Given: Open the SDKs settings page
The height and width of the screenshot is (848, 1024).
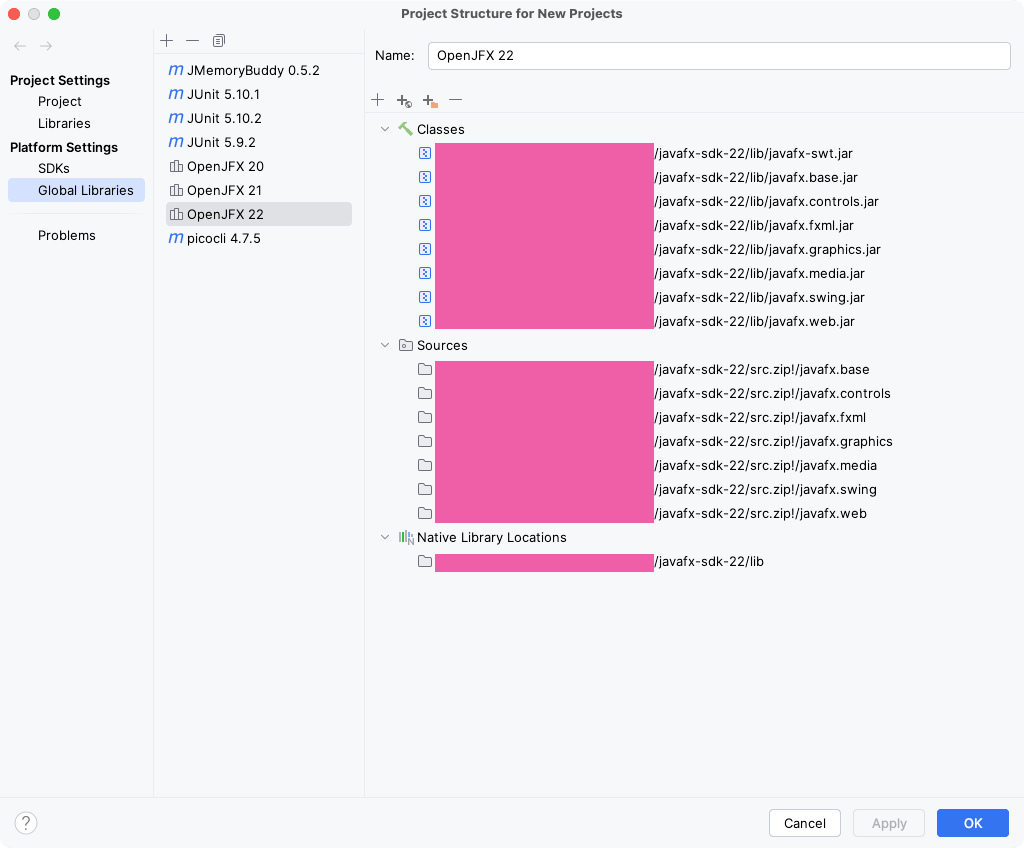Looking at the screenshot, I should pyautogui.click(x=54, y=169).
